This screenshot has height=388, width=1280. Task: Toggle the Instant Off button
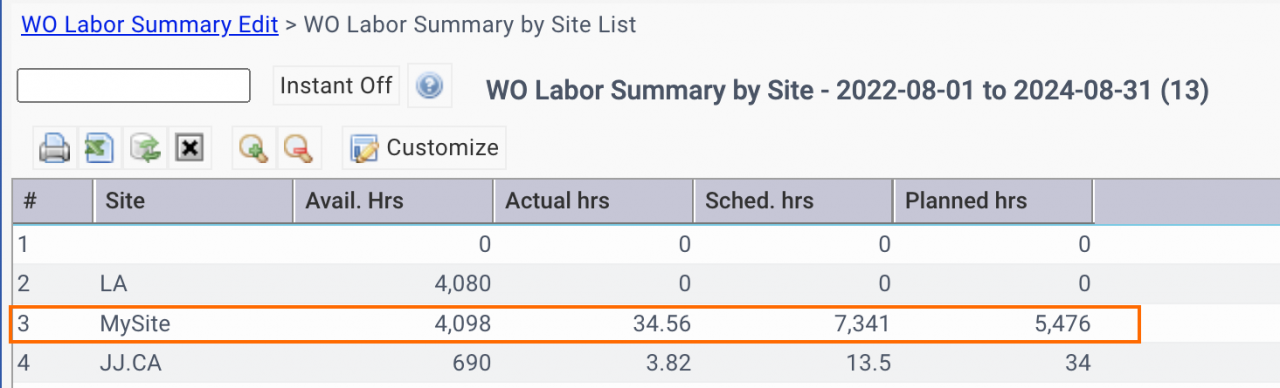tap(336, 86)
